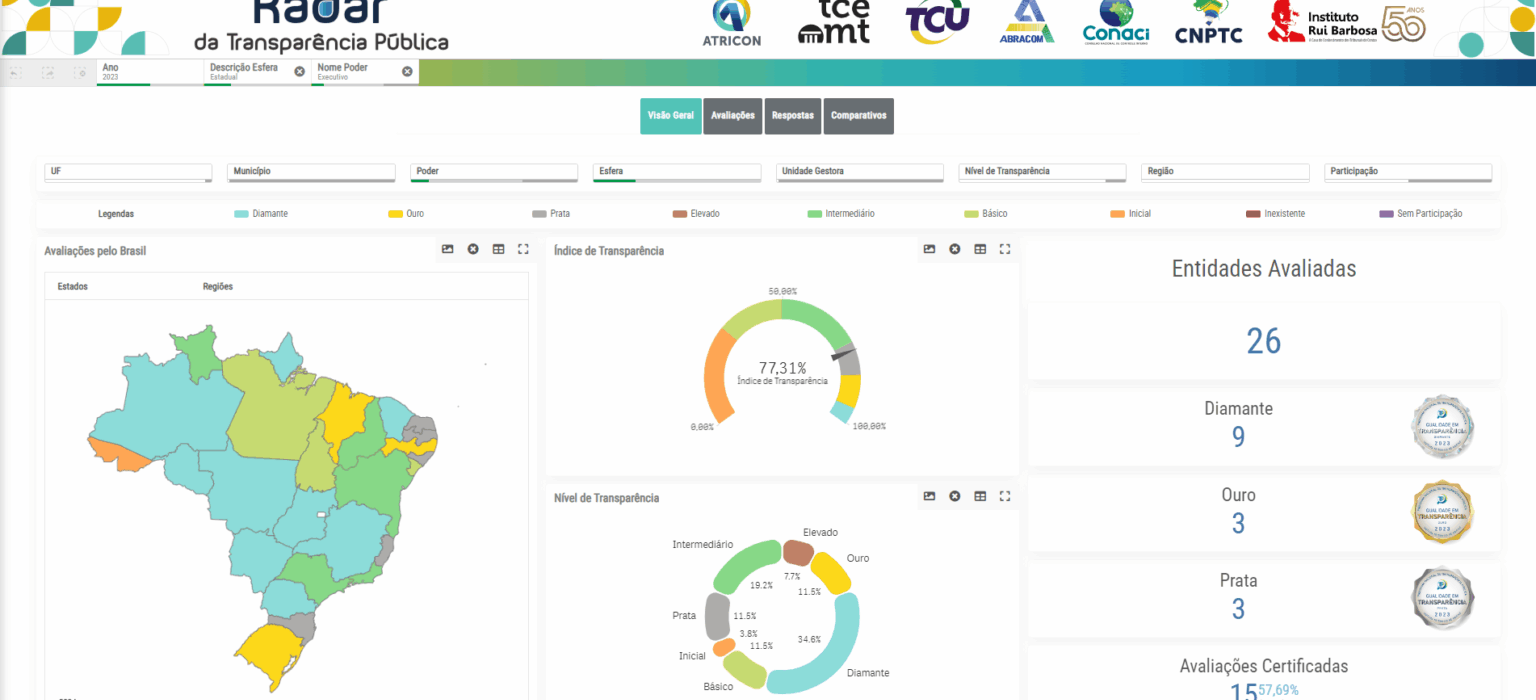The image size is (1536, 700).
Task: Export the Avaliações pelo Brasil map as image
Action: coord(448,249)
